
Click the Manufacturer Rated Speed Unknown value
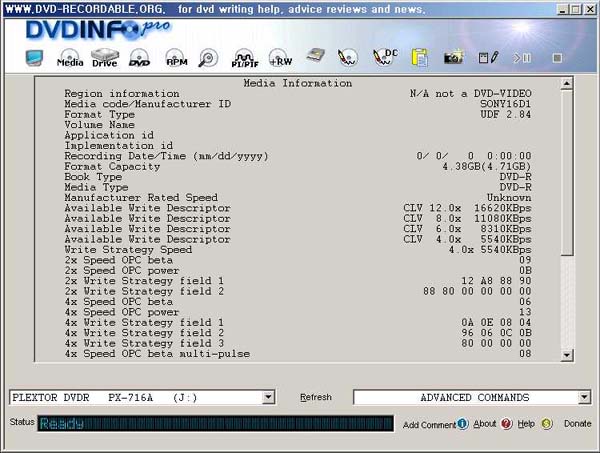509,197
